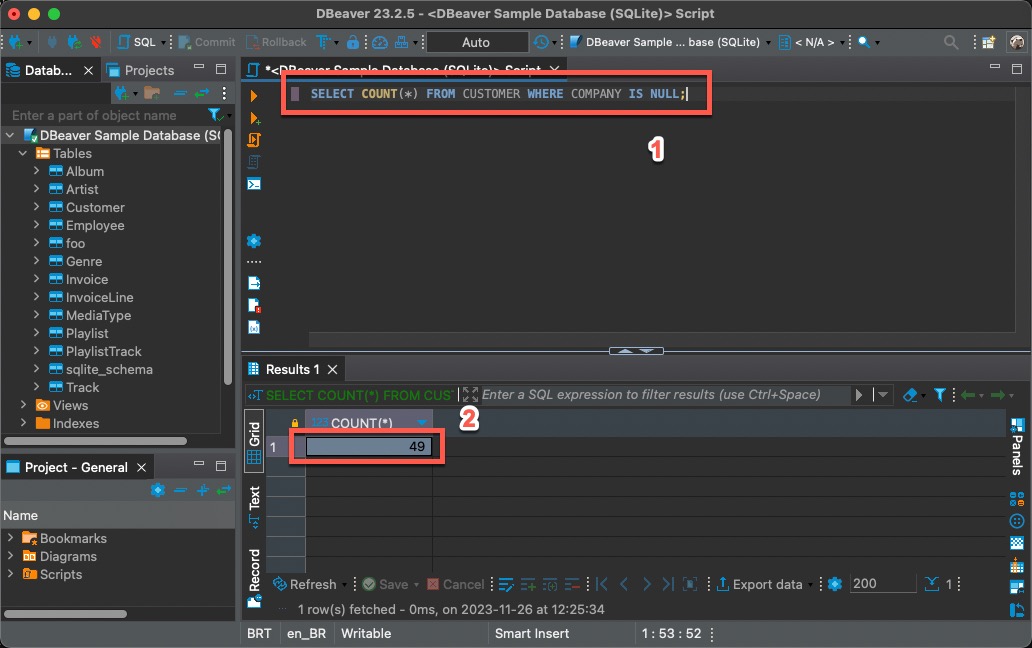
Task: Expand the Indexes folder
Action: [x=23, y=422]
